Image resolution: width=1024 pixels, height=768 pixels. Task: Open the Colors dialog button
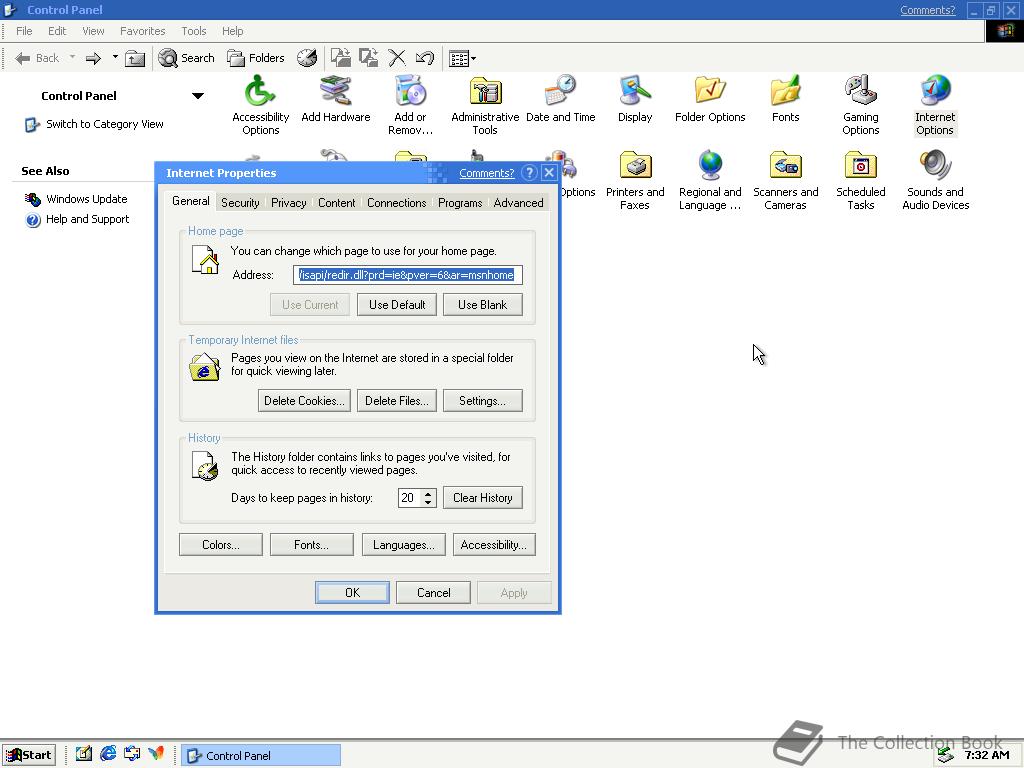pos(221,545)
